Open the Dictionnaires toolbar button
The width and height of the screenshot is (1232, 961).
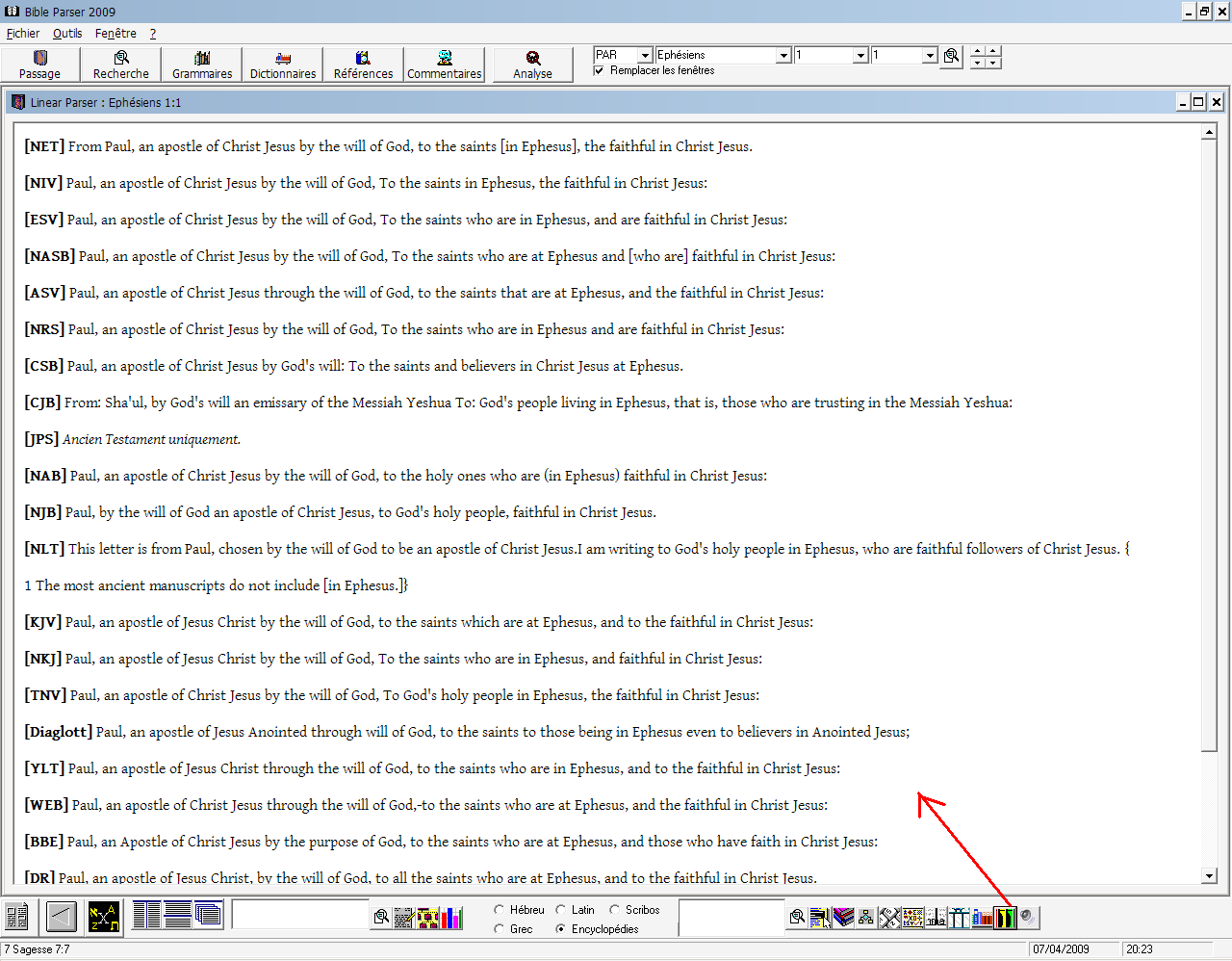(x=283, y=65)
